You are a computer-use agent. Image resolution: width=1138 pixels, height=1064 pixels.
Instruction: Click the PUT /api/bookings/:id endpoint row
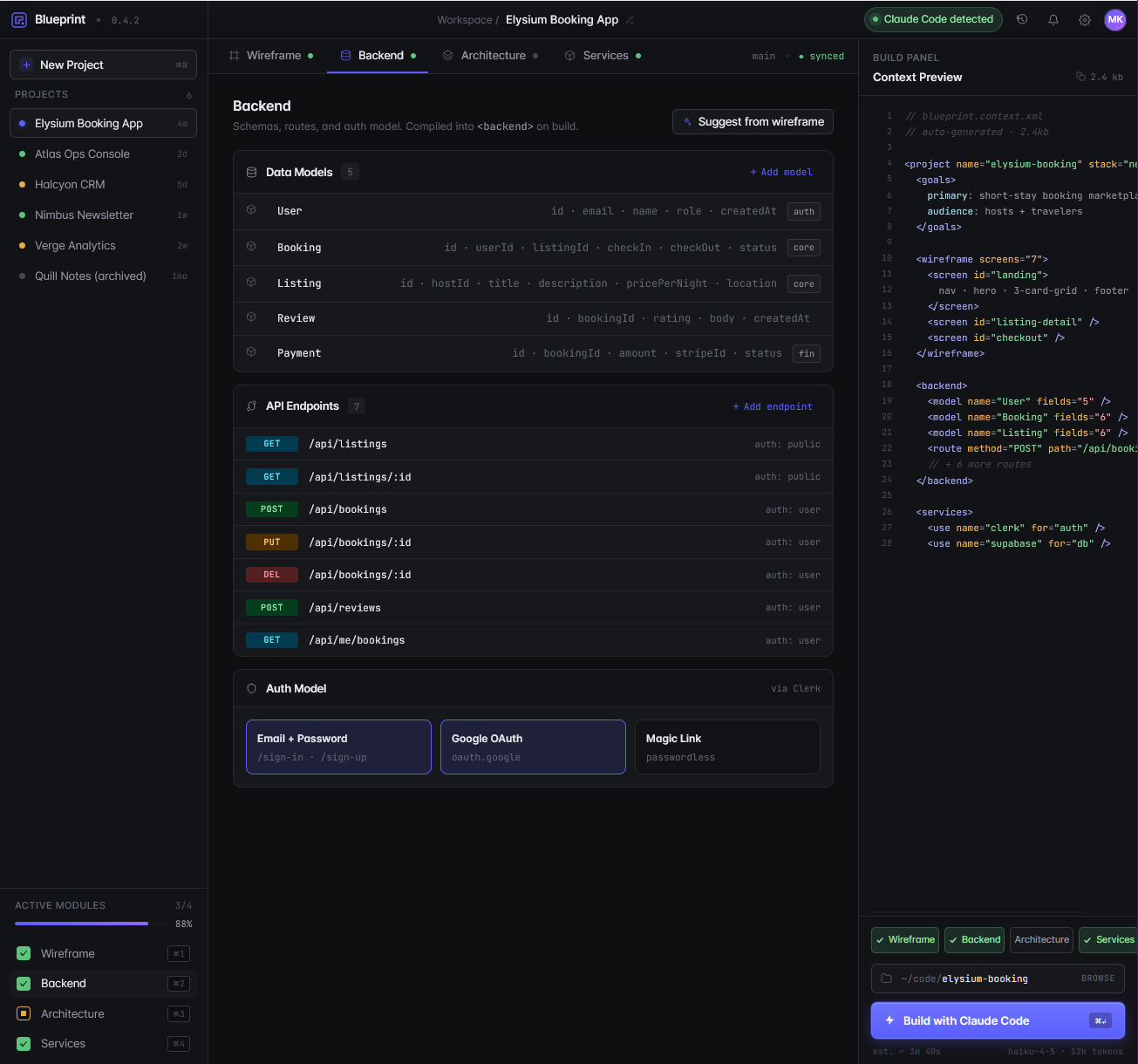[x=533, y=542]
